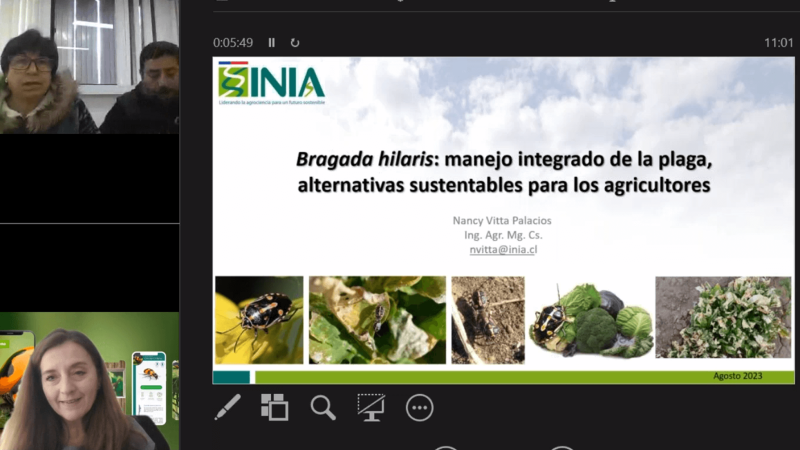Click the damaged leaves photo on slide
The height and width of the screenshot is (450, 800).
375,318
